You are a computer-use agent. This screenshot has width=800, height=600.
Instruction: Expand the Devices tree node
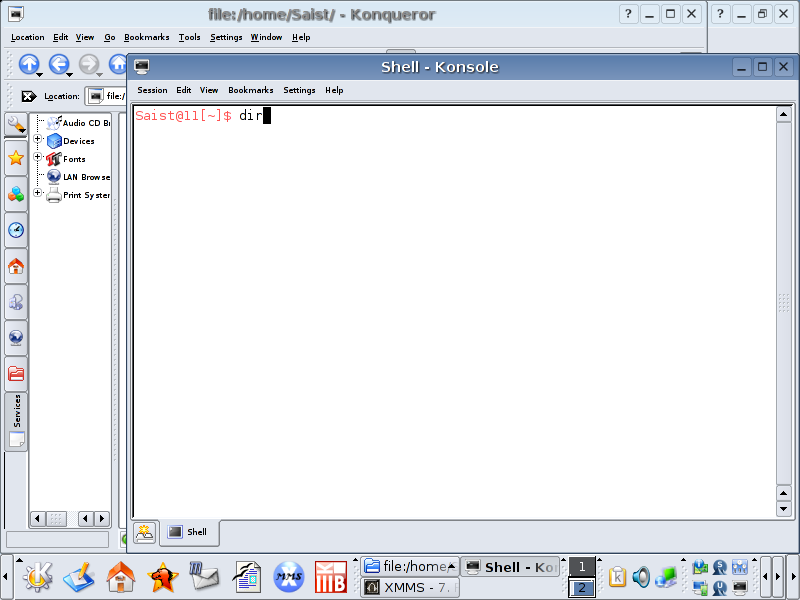(38, 141)
